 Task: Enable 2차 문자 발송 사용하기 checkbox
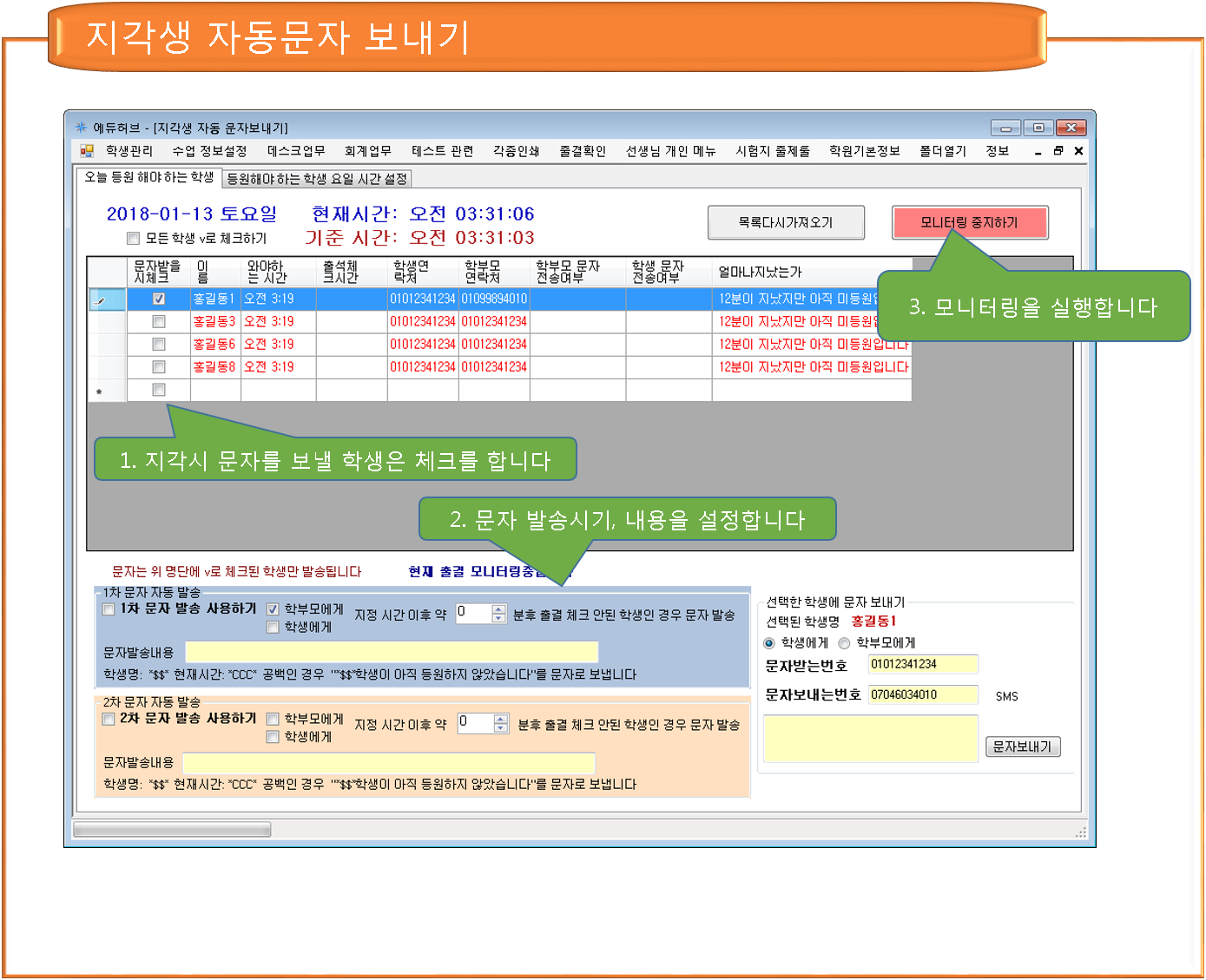[x=109, y=719]
